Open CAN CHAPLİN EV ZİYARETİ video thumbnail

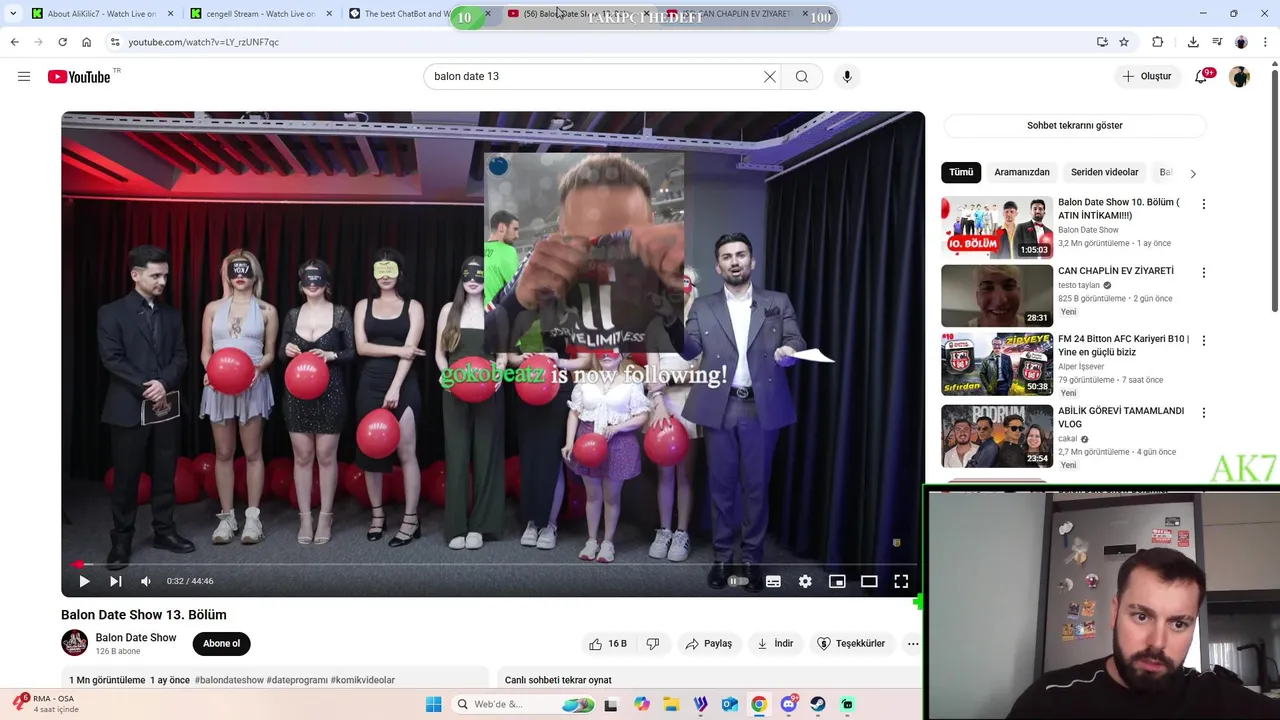point(997,296)
